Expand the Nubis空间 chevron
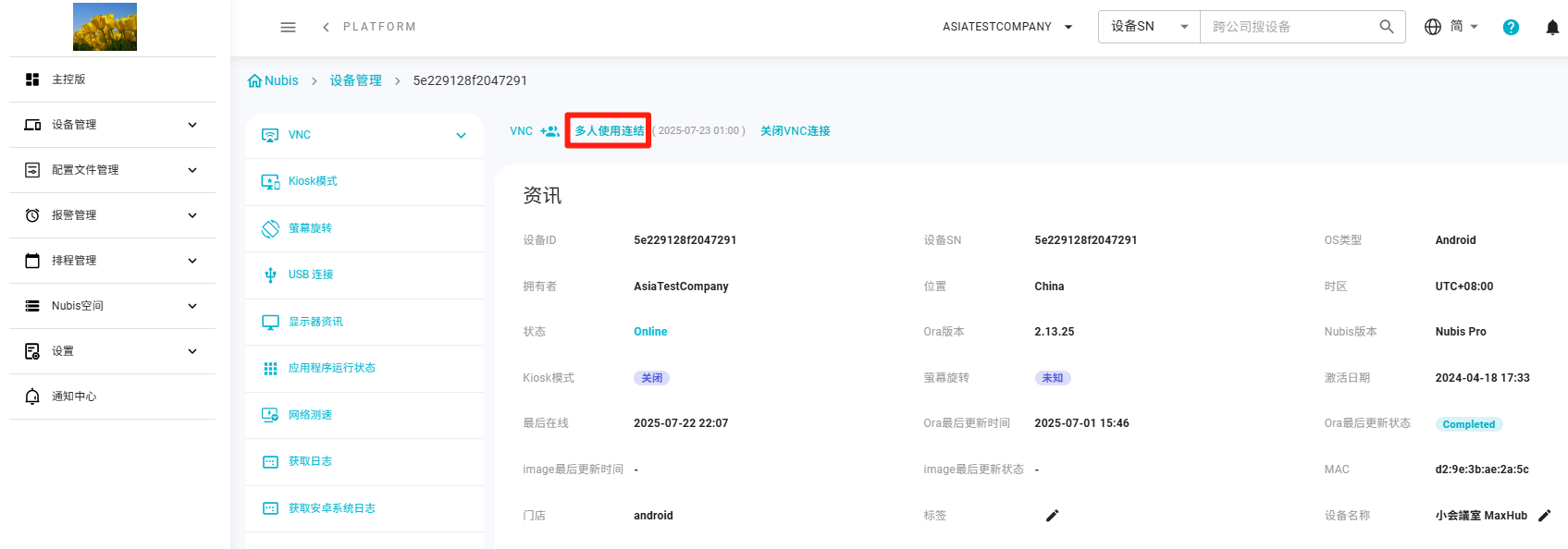Image resolution: width=1568 pixels, height=549 pixels. click(192, 306)
